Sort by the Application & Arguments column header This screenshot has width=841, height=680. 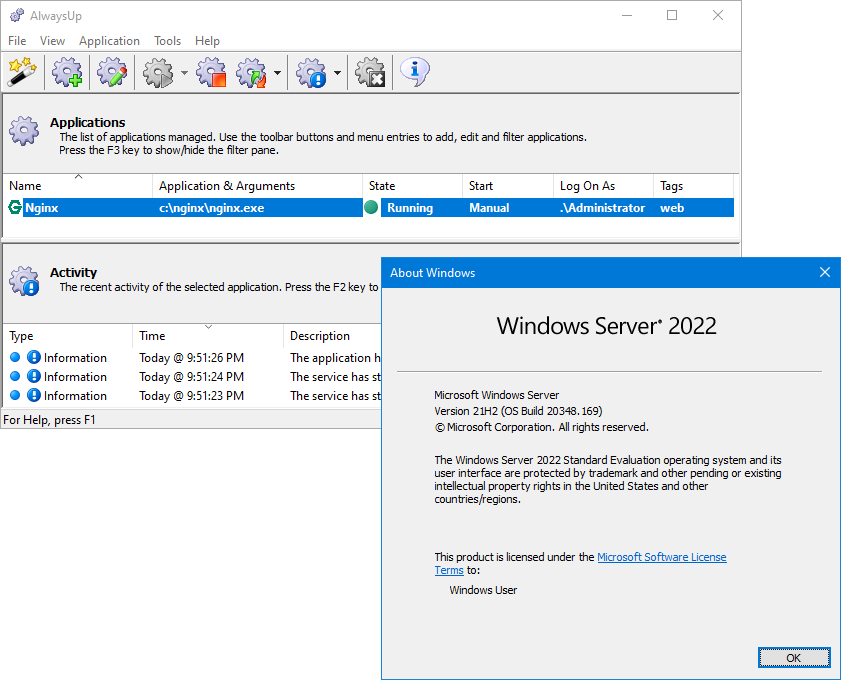257,186
